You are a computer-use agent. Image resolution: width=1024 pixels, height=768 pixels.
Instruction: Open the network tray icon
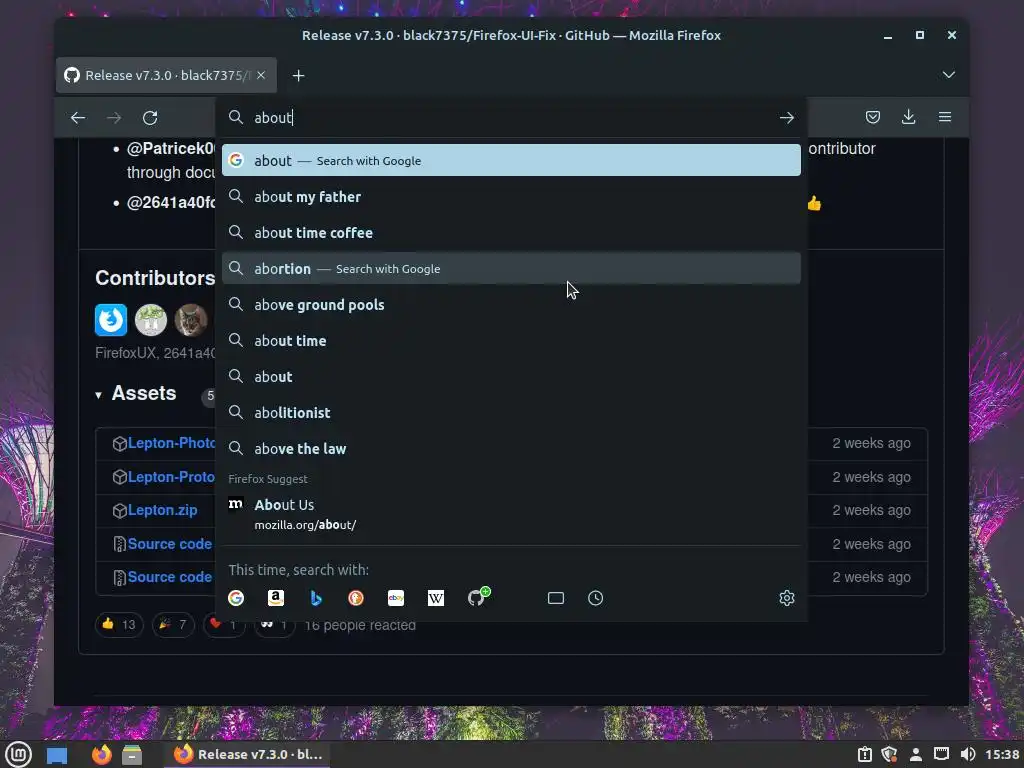[941, 755]
